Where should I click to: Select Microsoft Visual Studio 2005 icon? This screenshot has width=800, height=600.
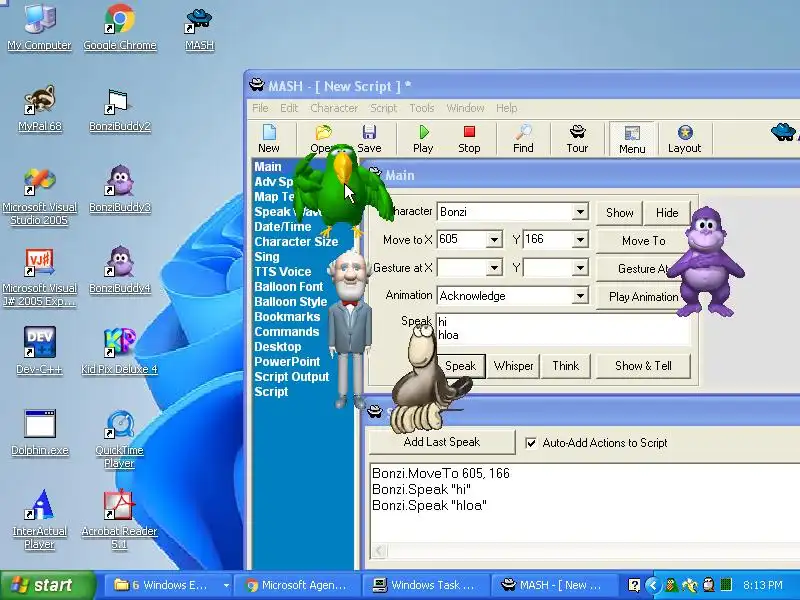coord(39,196)
